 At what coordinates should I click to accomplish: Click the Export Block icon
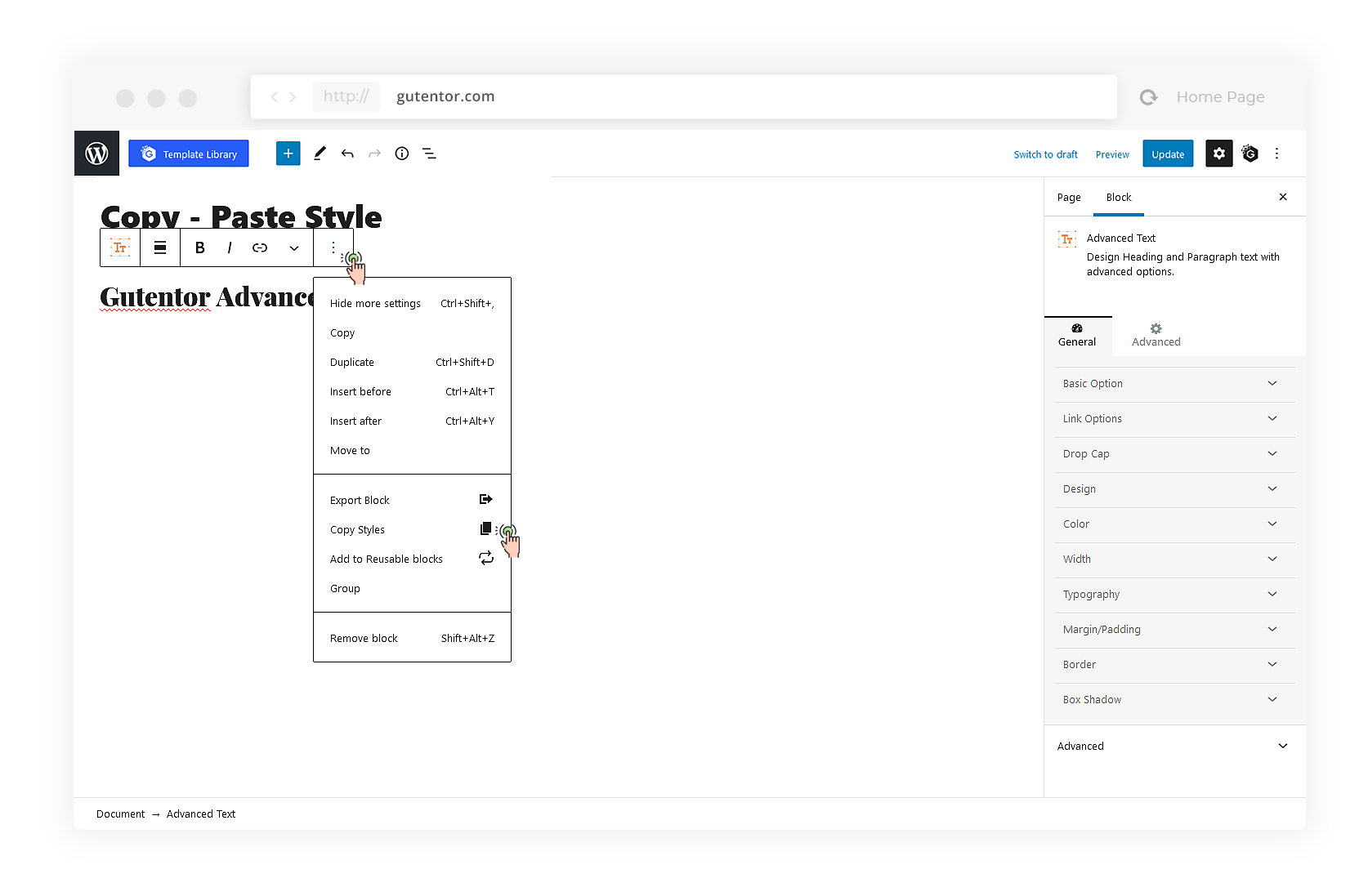(x=485, y=499)
